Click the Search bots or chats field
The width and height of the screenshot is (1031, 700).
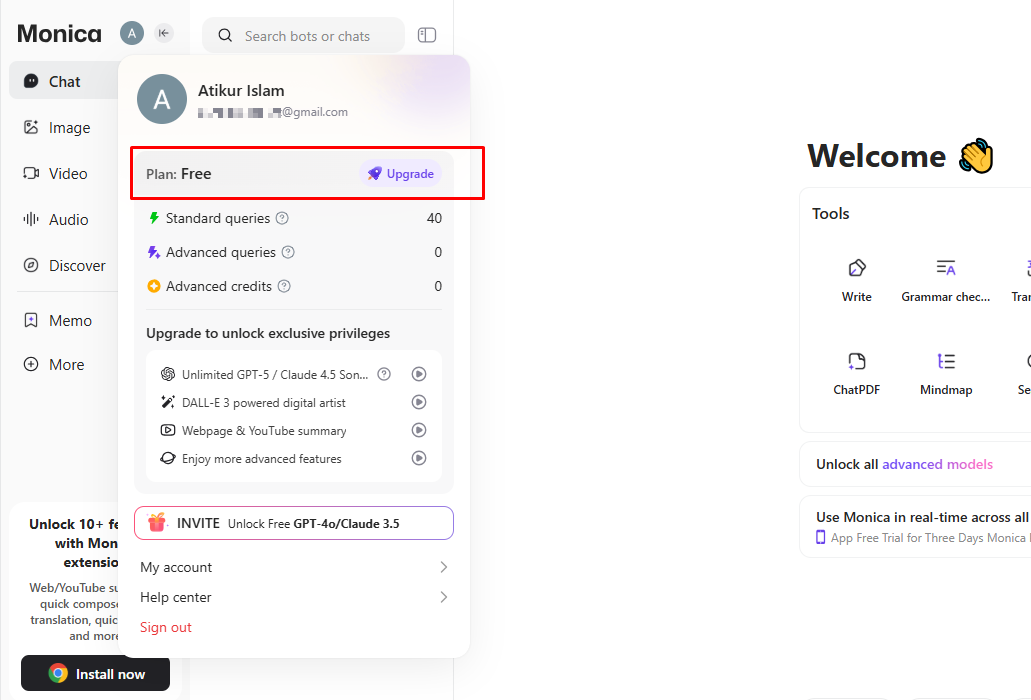coord(308,36)
